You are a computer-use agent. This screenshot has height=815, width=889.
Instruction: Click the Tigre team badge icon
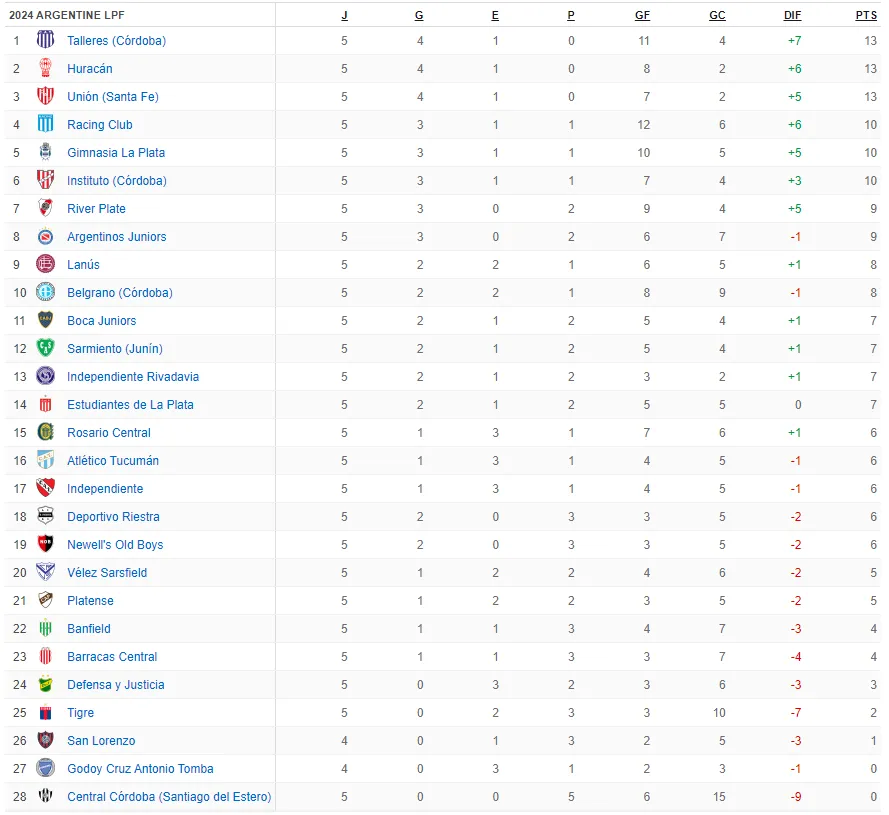45,713
